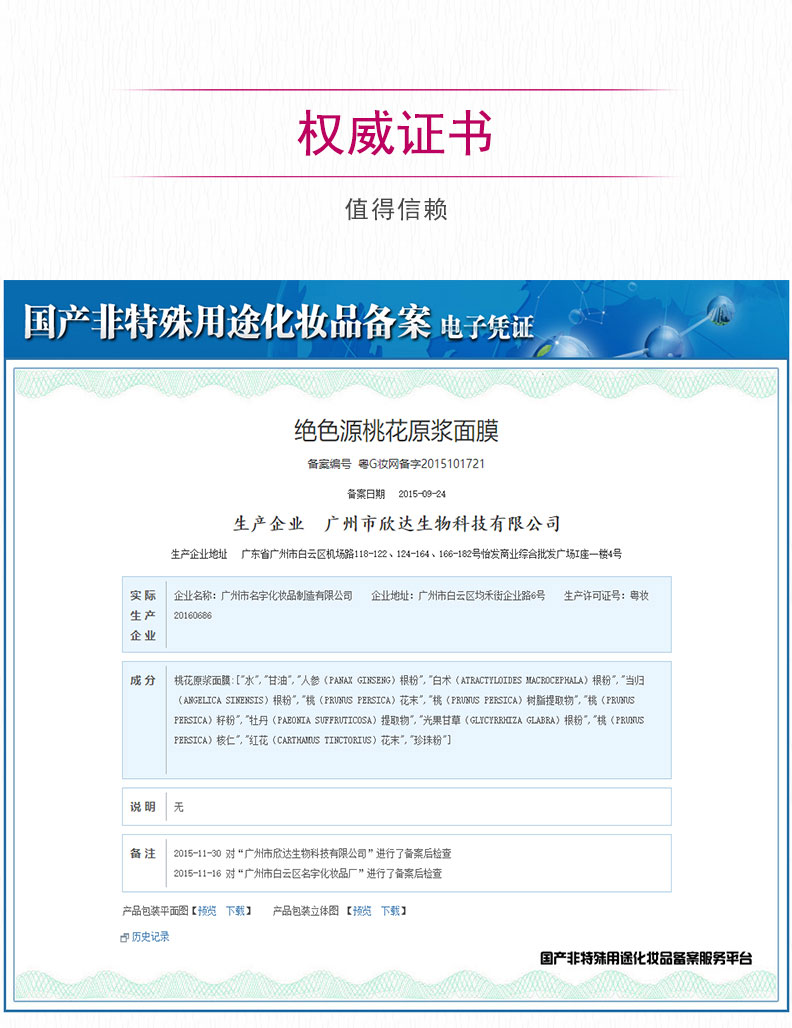This screenshot has width=792, height=1028.
Task: Click the 生产企业地址 address line
Action: [x=396, y=554]
